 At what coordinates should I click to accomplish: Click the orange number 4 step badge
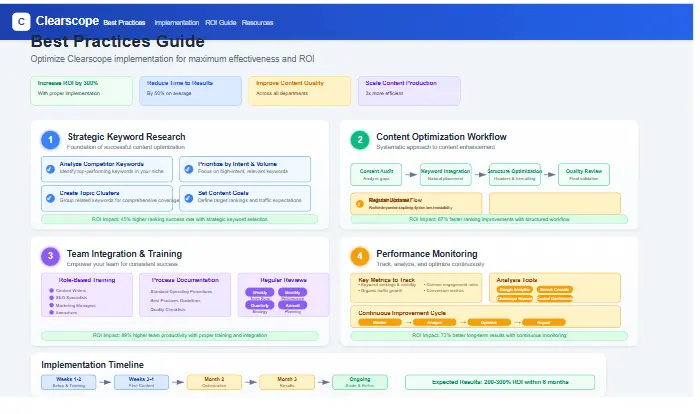(x=360, y=256)
